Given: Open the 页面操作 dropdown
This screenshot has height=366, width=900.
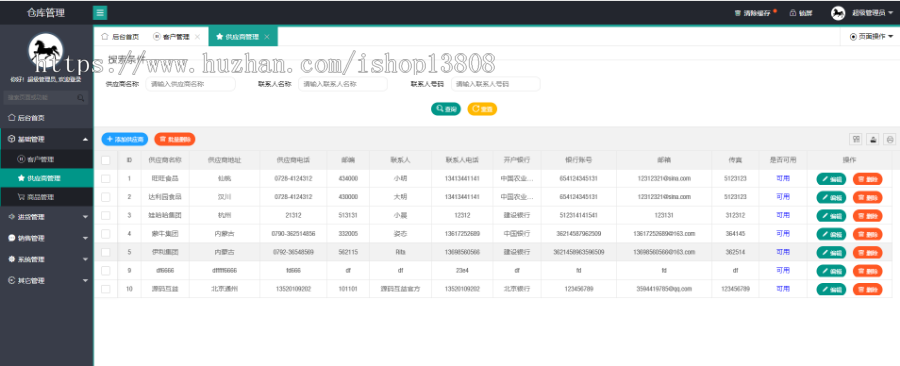Looking at the screenshot, I should [x=871, y=37].
